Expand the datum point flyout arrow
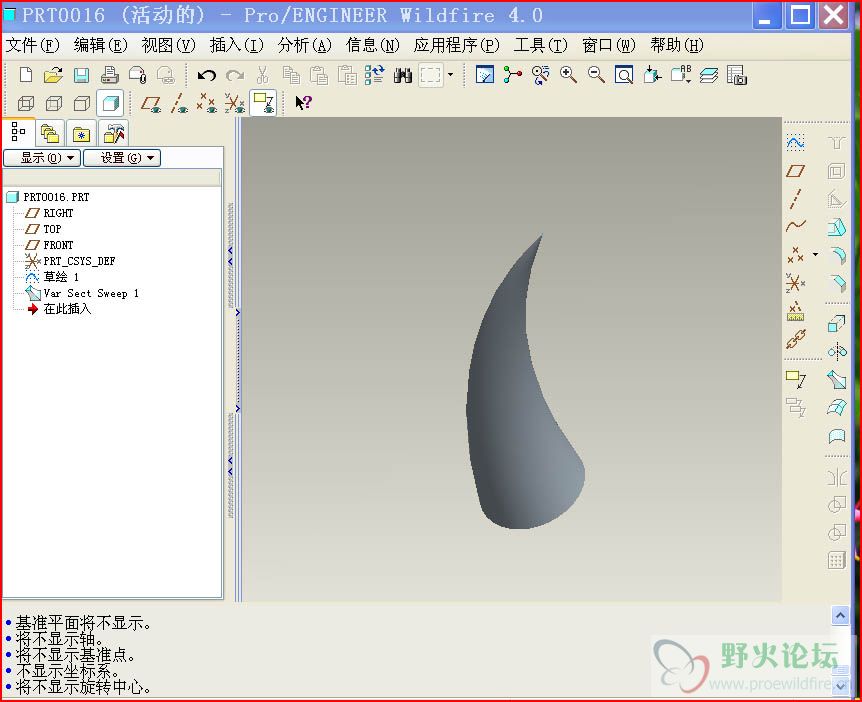862x702 pixels. [815, 254]
